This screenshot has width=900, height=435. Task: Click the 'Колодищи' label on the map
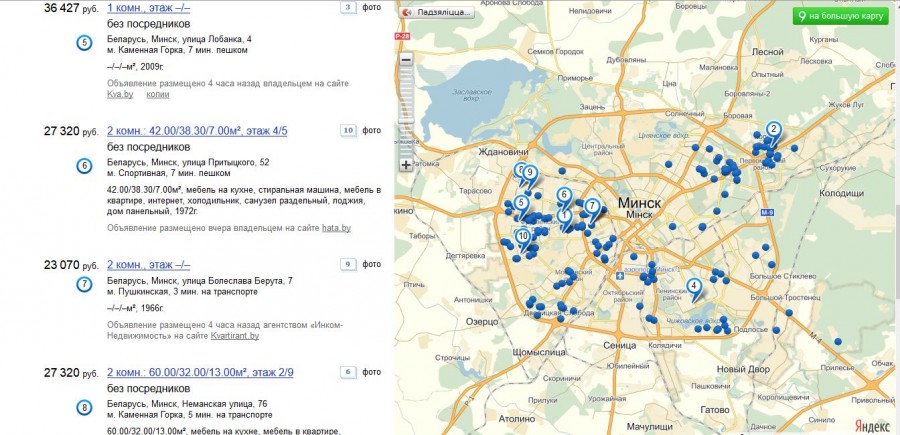point(841,193)
